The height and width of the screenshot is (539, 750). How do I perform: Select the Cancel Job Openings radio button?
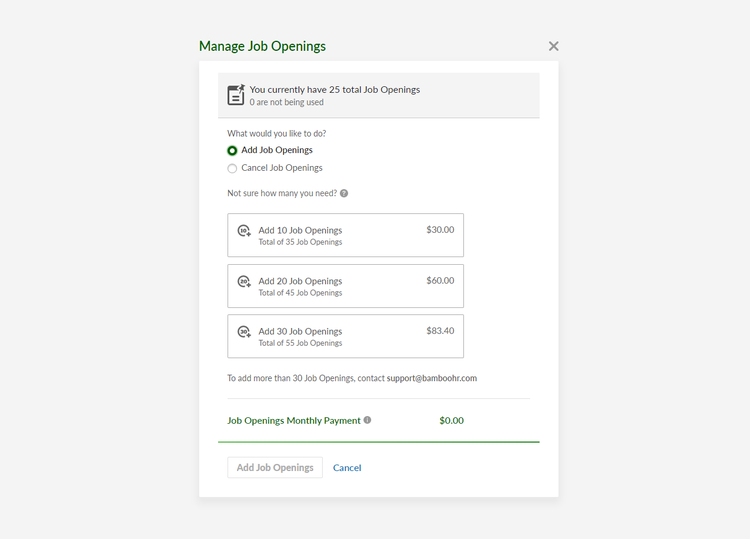click(232, 169)
